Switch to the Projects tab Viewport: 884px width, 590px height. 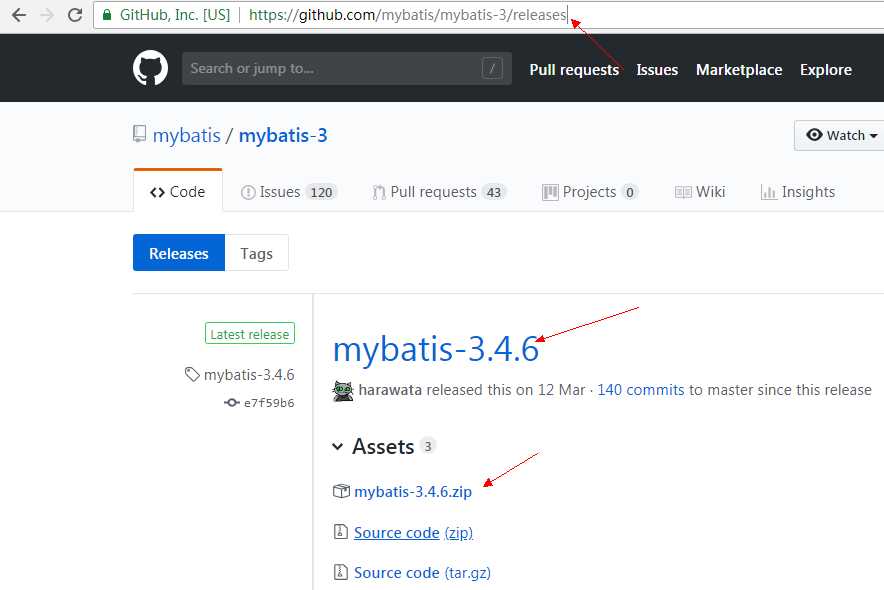coord(590,192)
